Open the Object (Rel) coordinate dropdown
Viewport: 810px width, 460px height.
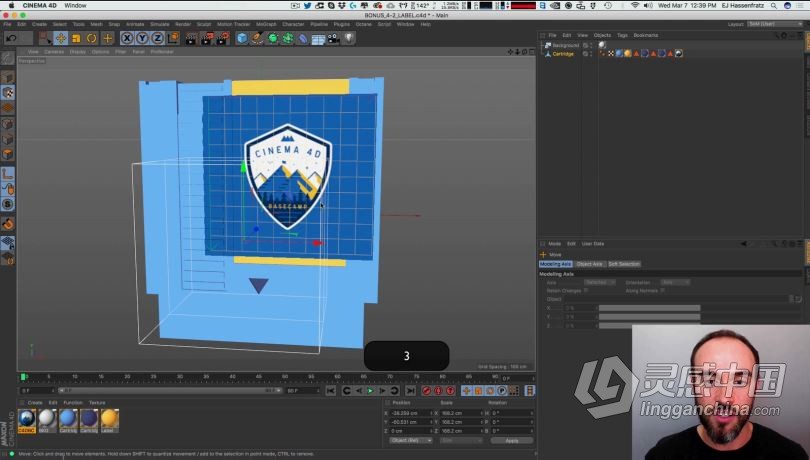411,440
